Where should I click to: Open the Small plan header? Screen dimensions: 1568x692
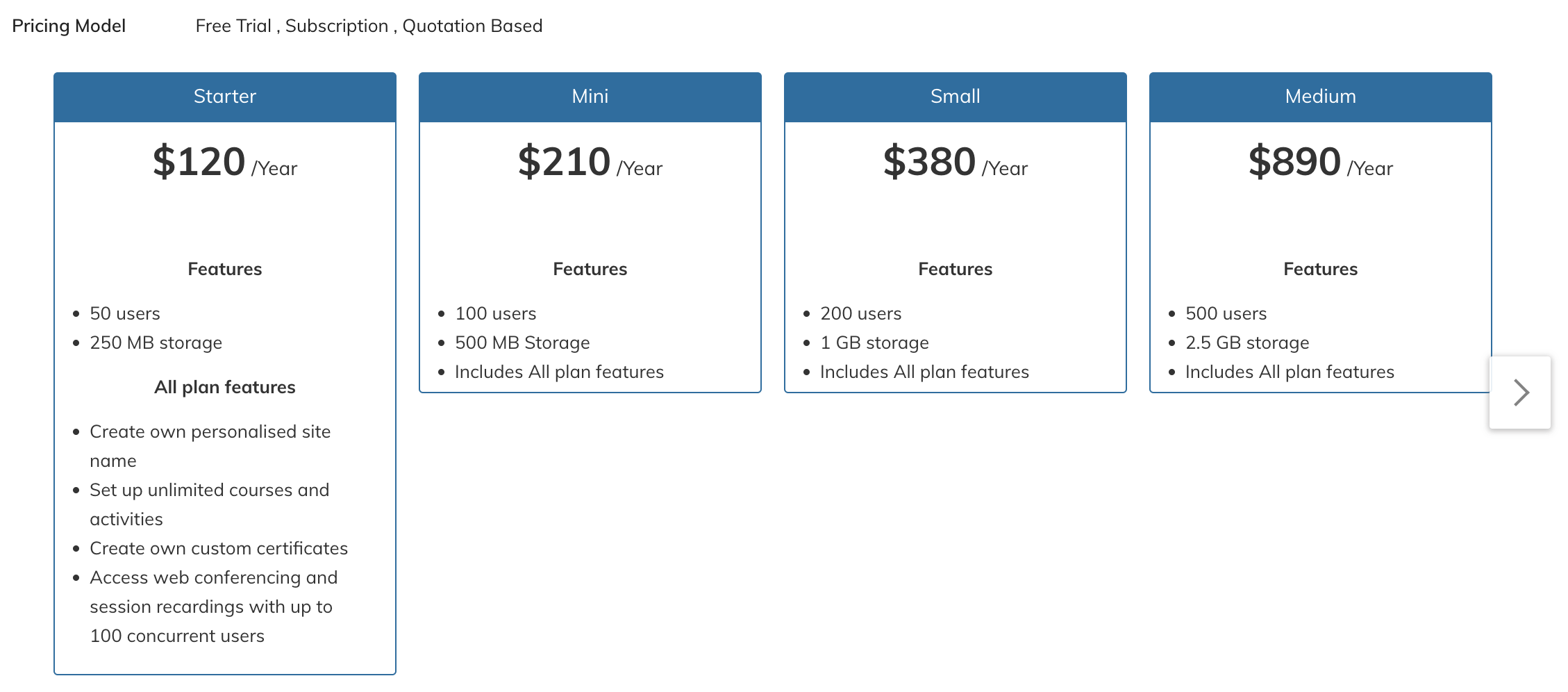pos(956,97)
